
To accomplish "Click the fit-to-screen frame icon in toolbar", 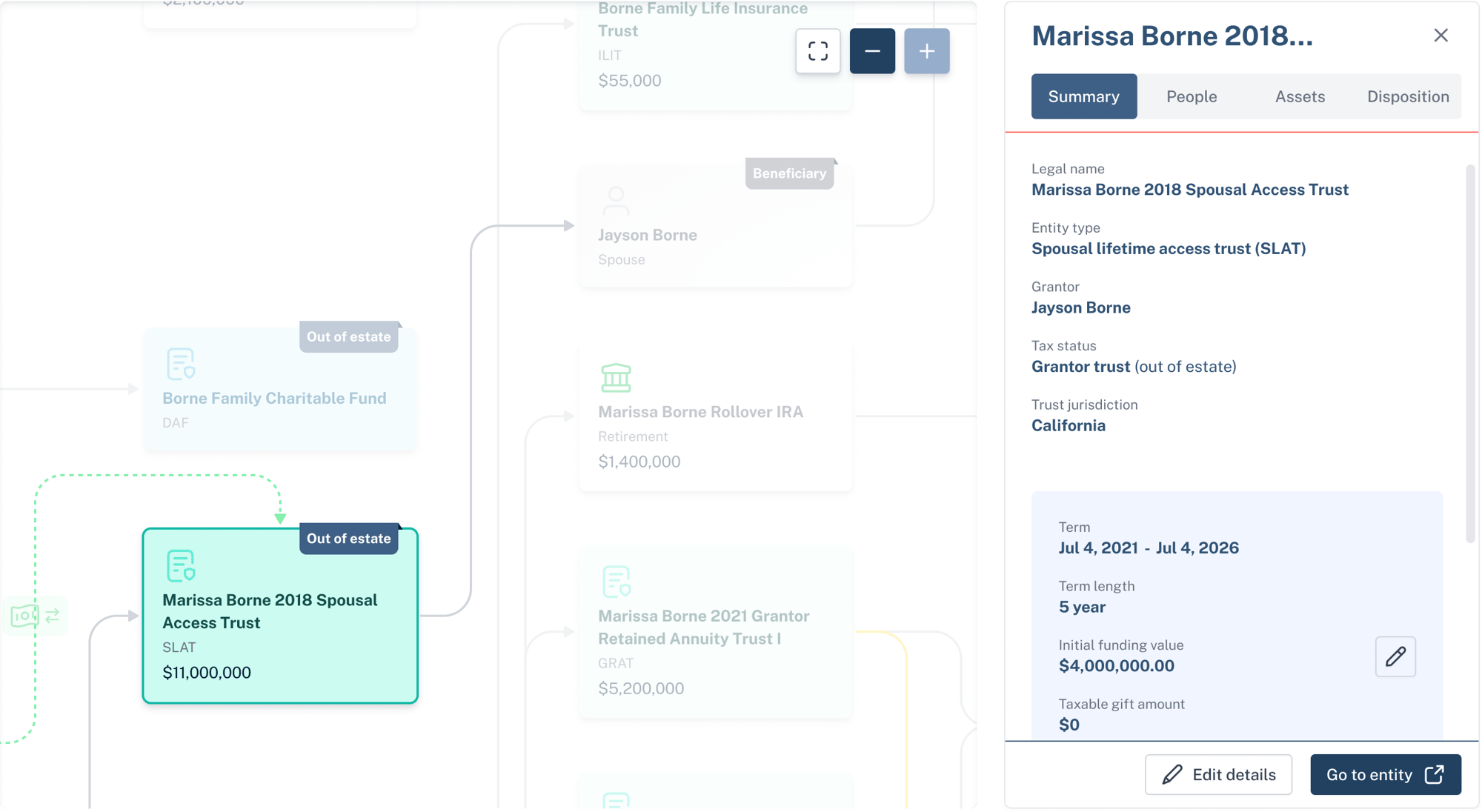I will click(x=819, y=51).
